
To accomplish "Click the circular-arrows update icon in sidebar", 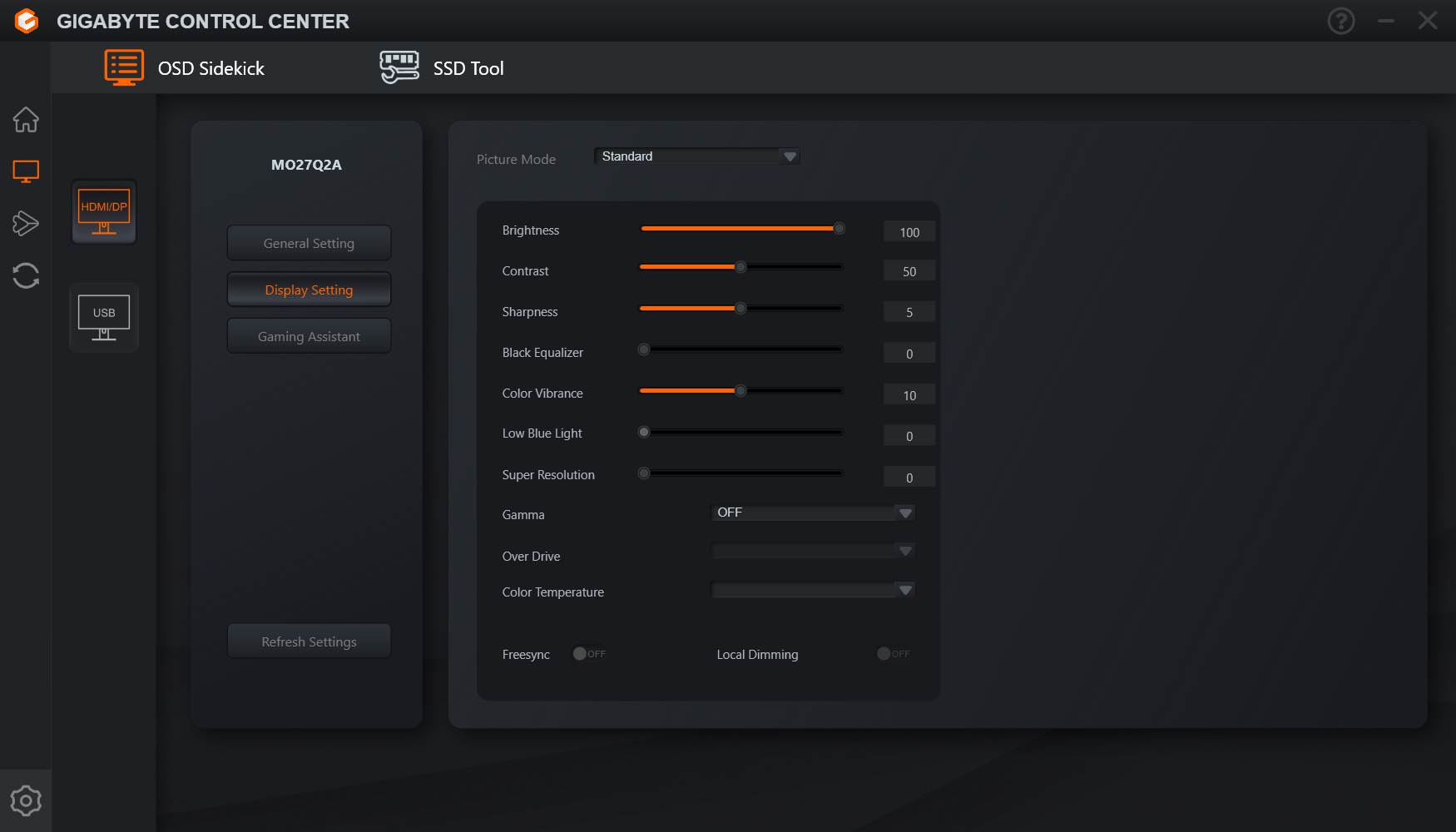I will point(26,275).
